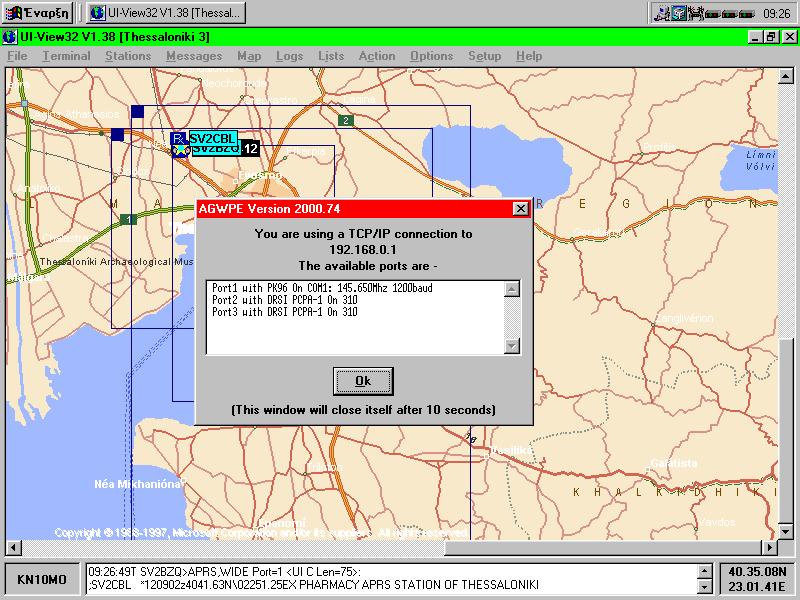This screenshot has height=600, width=800.
Task: Open the Logs menu
Action: coord(289,56)
